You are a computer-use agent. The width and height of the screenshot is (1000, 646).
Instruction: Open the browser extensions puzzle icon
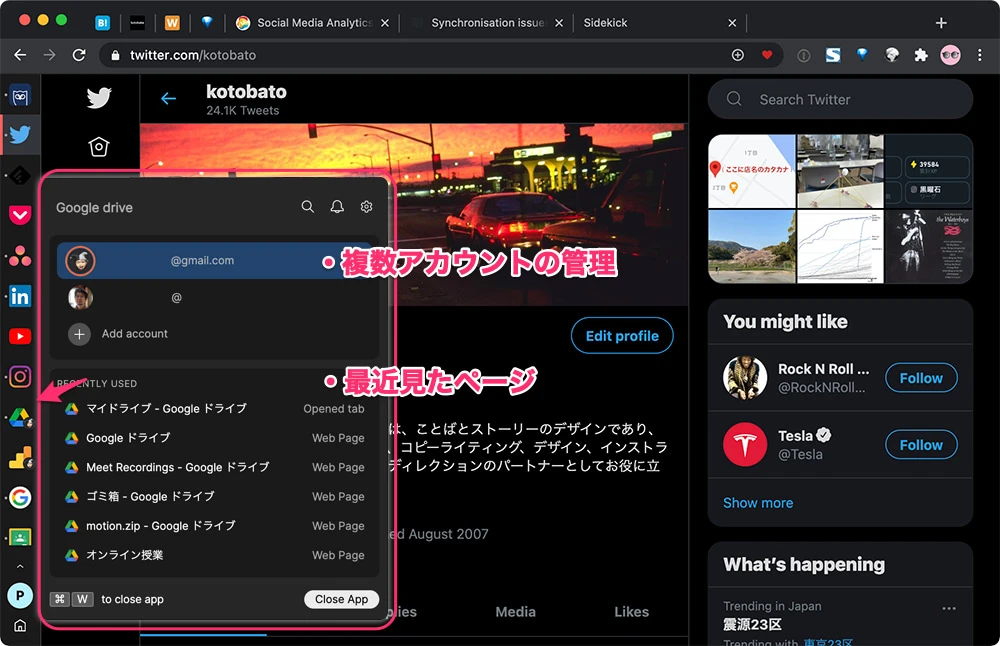pos(921,55)
